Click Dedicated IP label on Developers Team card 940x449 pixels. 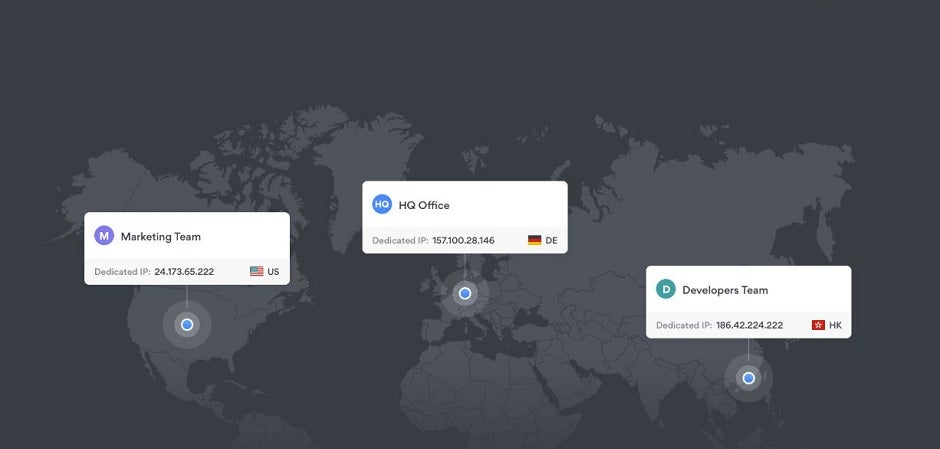click(684, 325)
